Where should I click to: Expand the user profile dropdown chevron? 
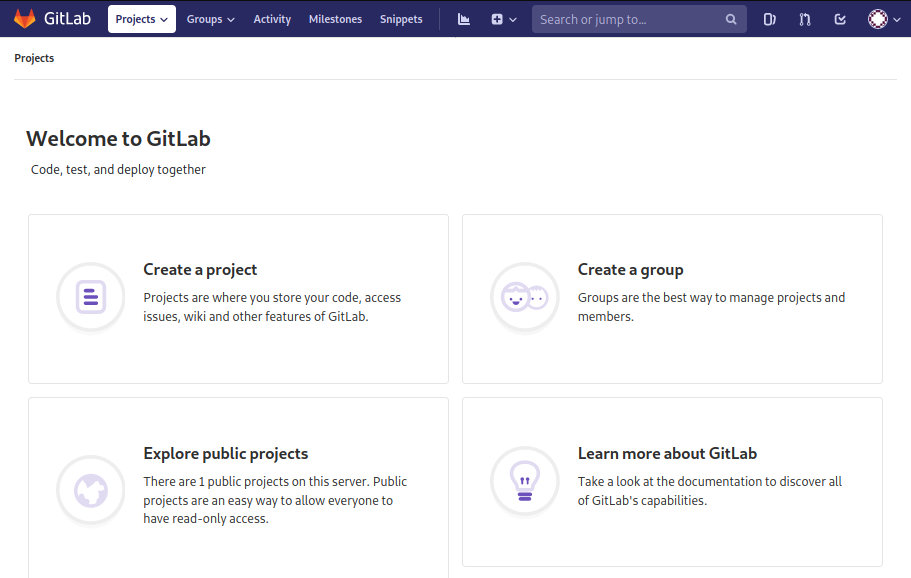pos(896,20)
